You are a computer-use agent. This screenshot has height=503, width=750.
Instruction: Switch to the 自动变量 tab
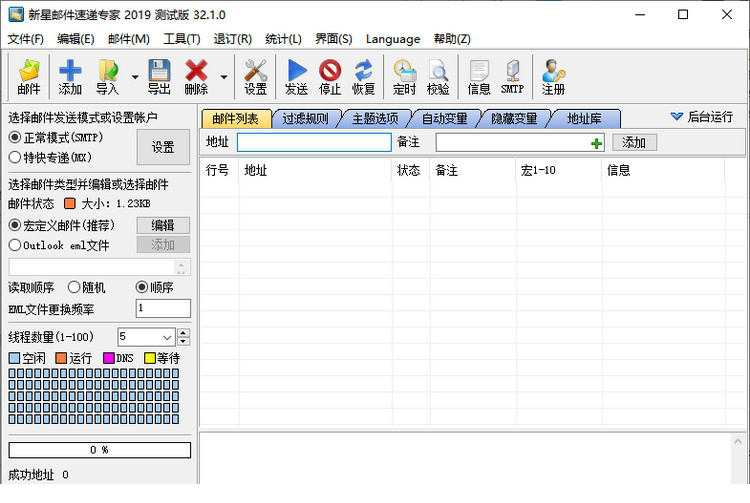coord(445,119)
